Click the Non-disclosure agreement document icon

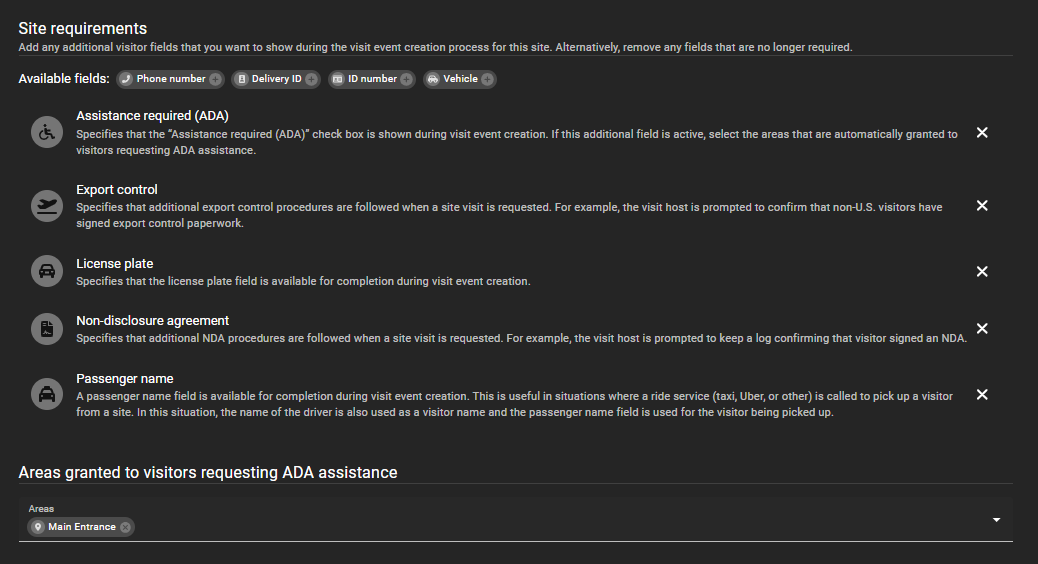click(x=47, y=329)
